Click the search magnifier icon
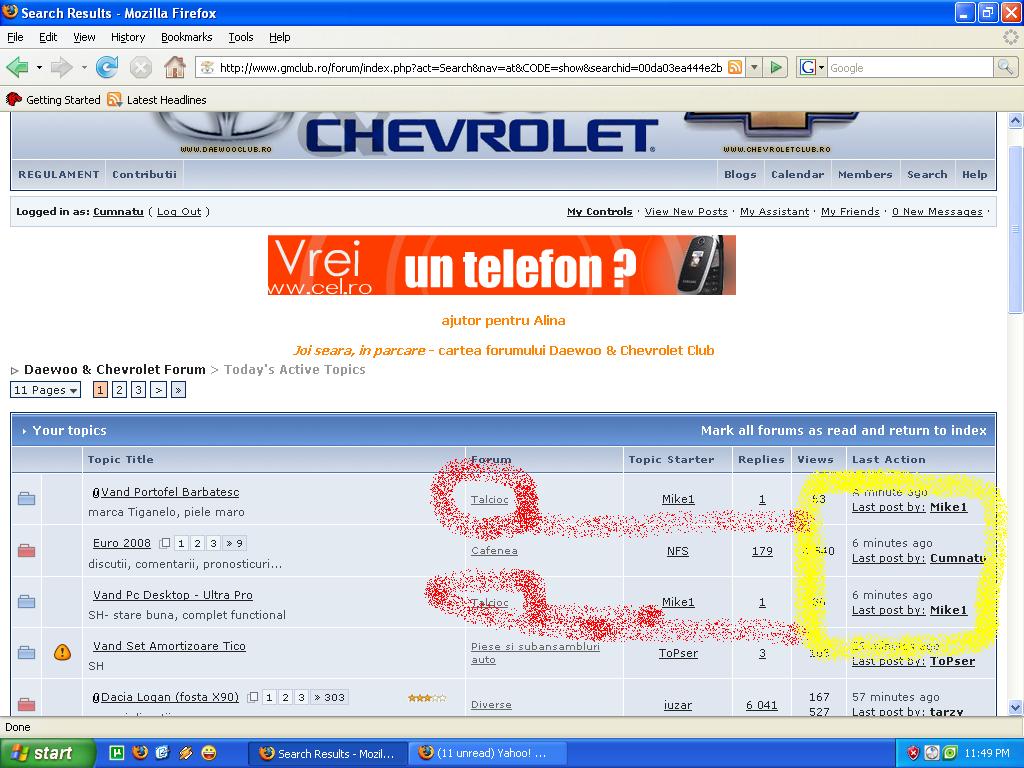The width and height of the screenshot is (1024, 768). coord(1005,68)
